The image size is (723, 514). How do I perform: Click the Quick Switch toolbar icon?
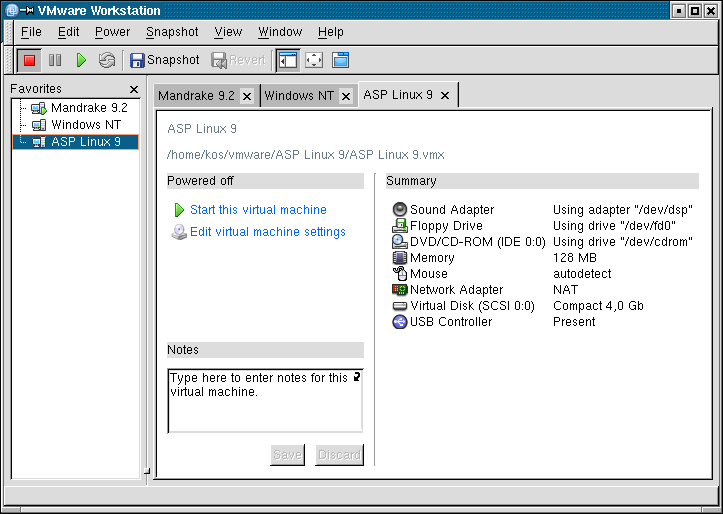click(x=340, y=60)
